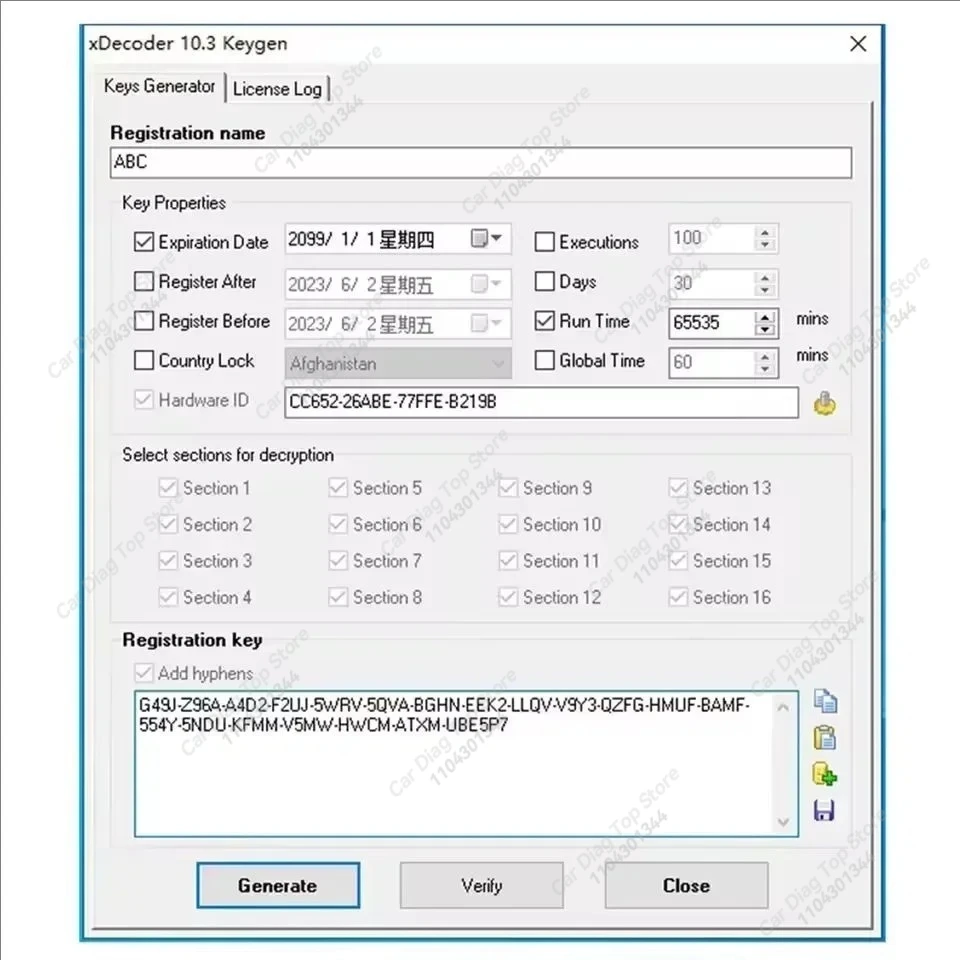960x960 pixels.
Task: Enable the Country Lock checkbox
Action: click(143, 360)
